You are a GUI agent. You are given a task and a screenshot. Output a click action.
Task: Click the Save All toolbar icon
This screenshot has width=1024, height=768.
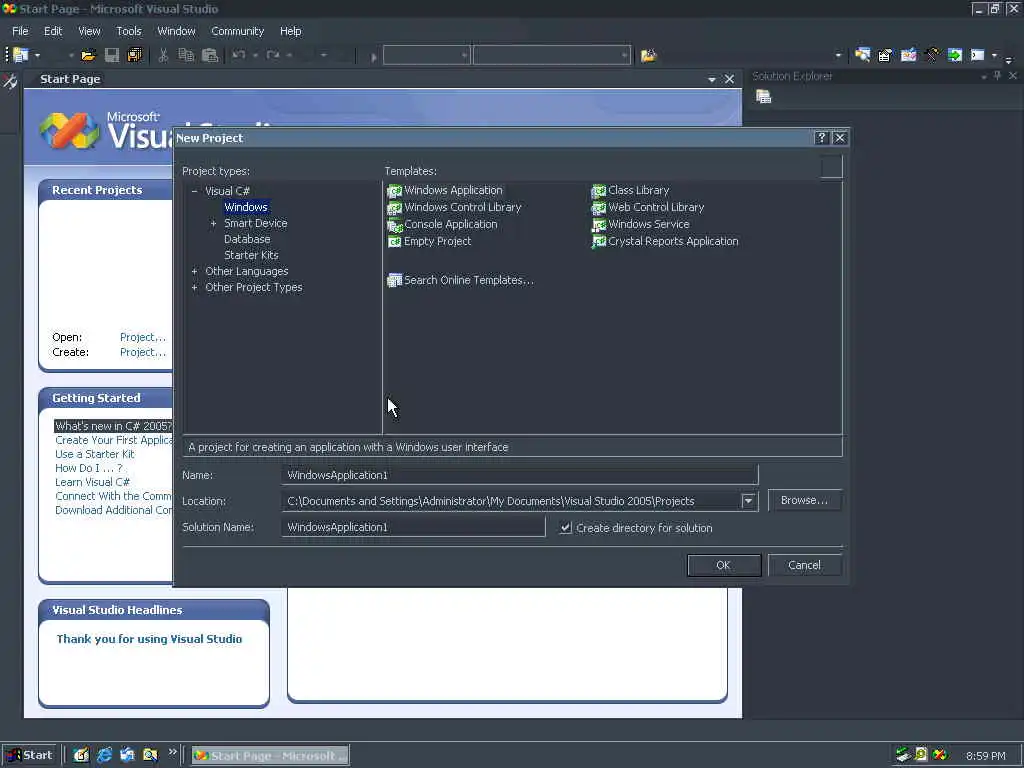coord(135,56)
